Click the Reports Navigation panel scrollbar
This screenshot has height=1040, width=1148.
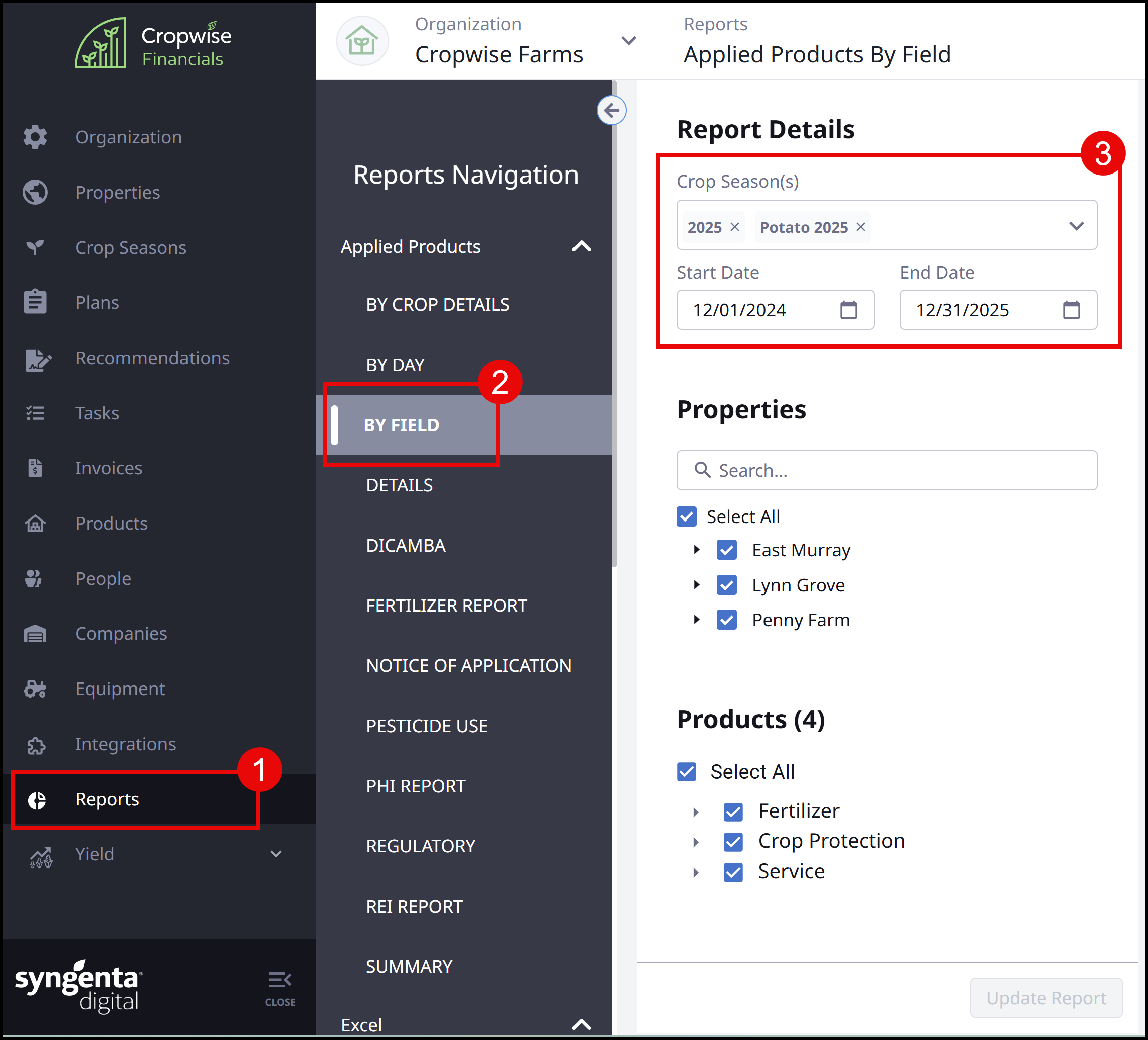pos(614,324)
